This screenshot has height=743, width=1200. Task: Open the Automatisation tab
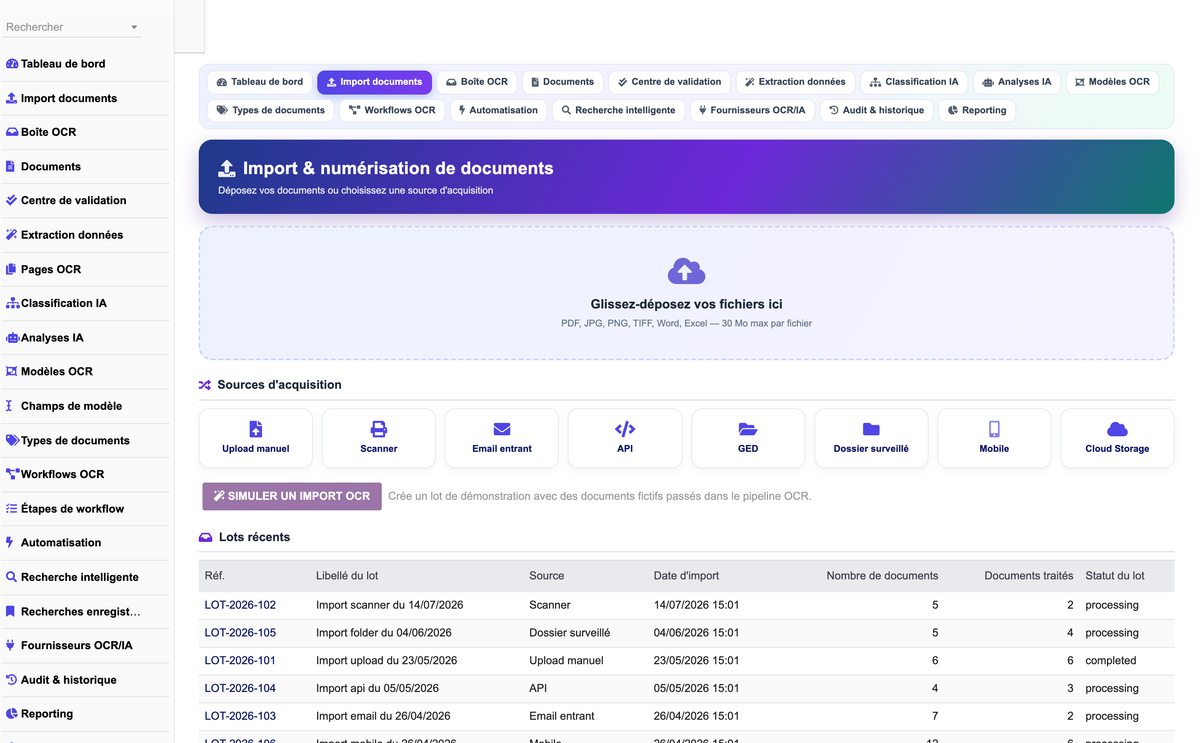[498, 110]
